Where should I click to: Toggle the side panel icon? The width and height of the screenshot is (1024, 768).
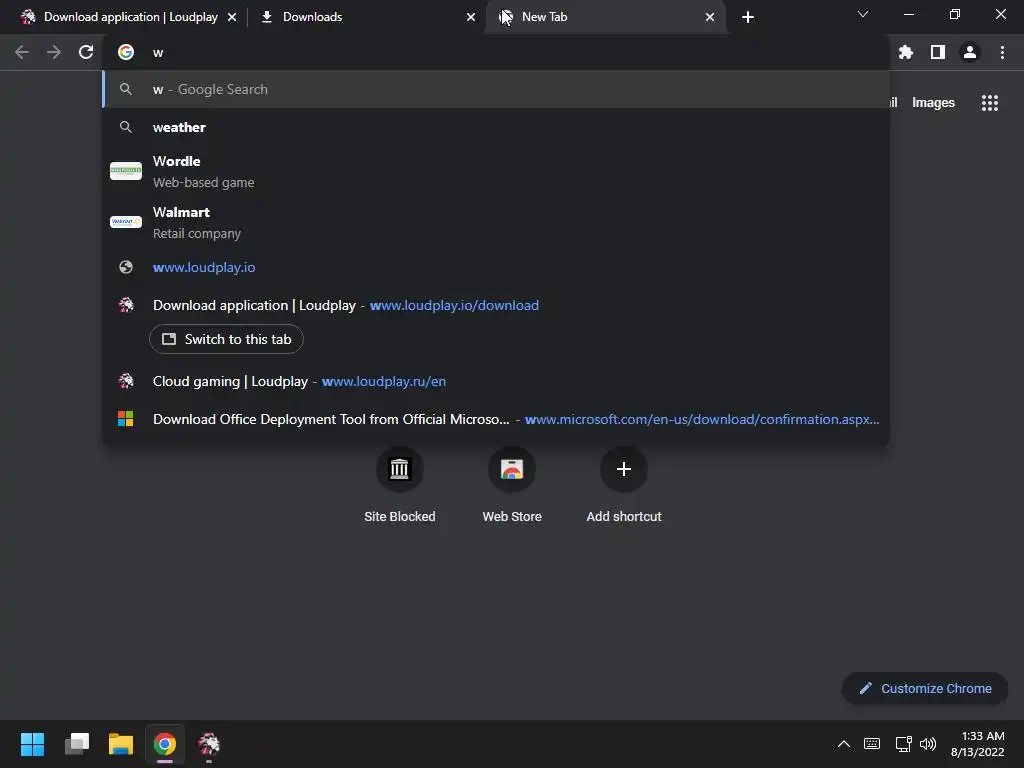tap(938, 52)
